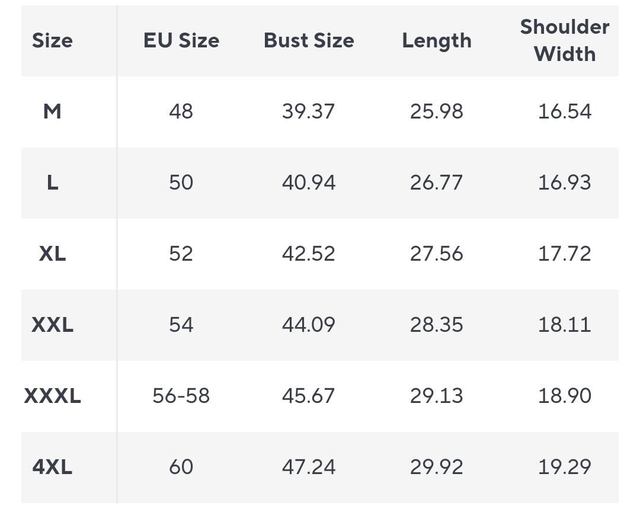The height and width of the screenshot is (509, 640).
Task: Select the L size row label
Action: (52, 183)
